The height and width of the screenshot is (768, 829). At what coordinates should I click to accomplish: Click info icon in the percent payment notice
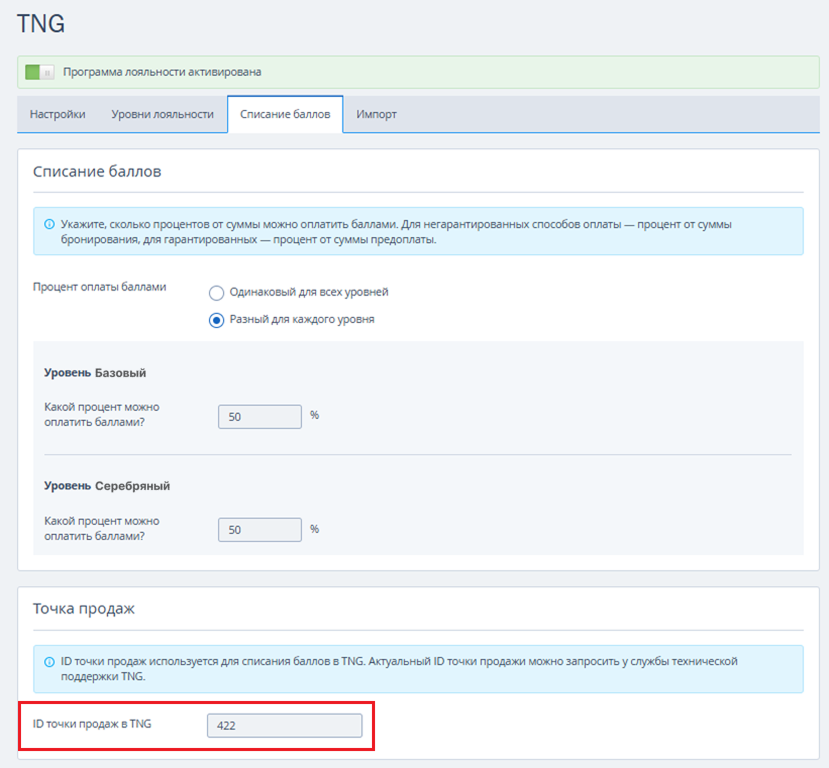pyautogui.click(x=49, y=224)
